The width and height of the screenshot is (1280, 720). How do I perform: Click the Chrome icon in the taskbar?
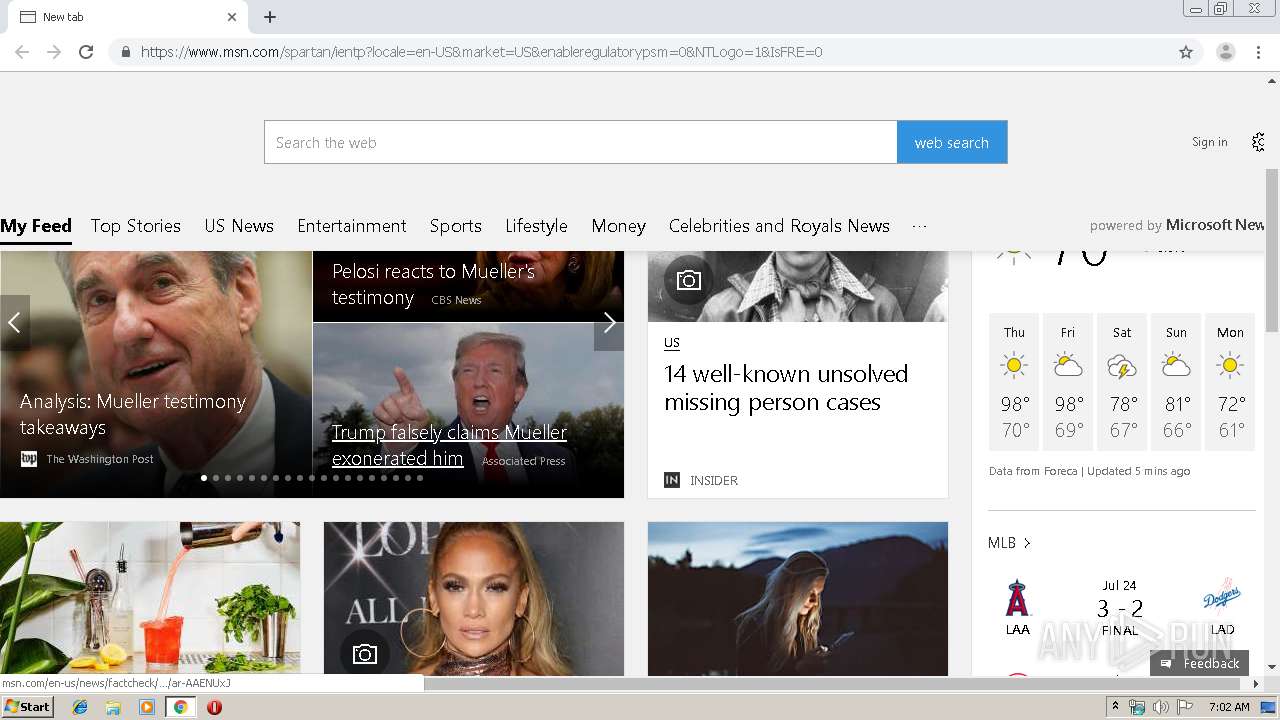coord(180,707)
